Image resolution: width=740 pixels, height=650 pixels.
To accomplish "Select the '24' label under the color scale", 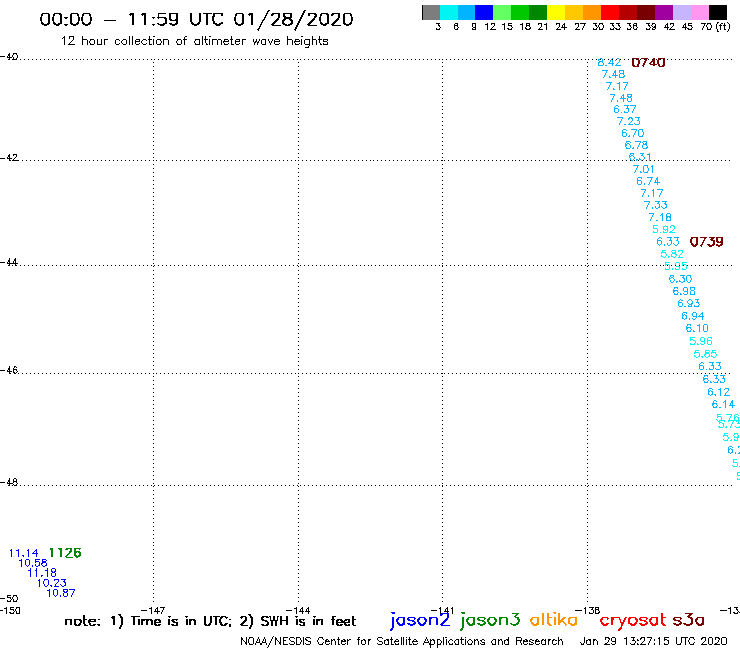I will tap(561, 26).
